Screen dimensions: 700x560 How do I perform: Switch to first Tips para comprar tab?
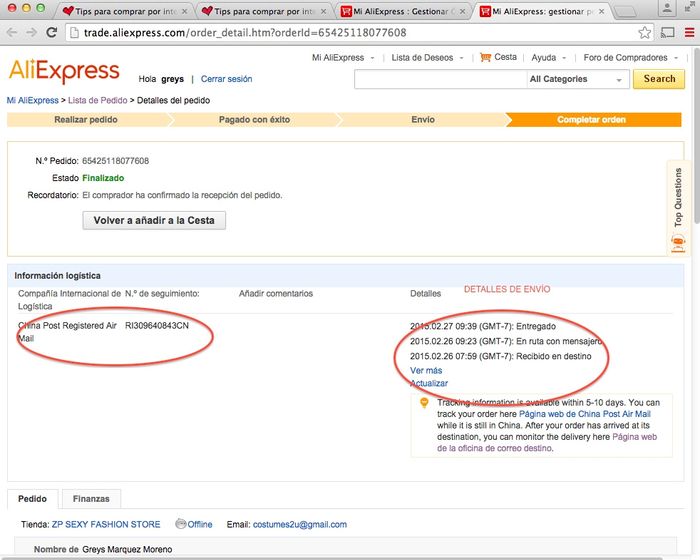click(x=125, y=12)
